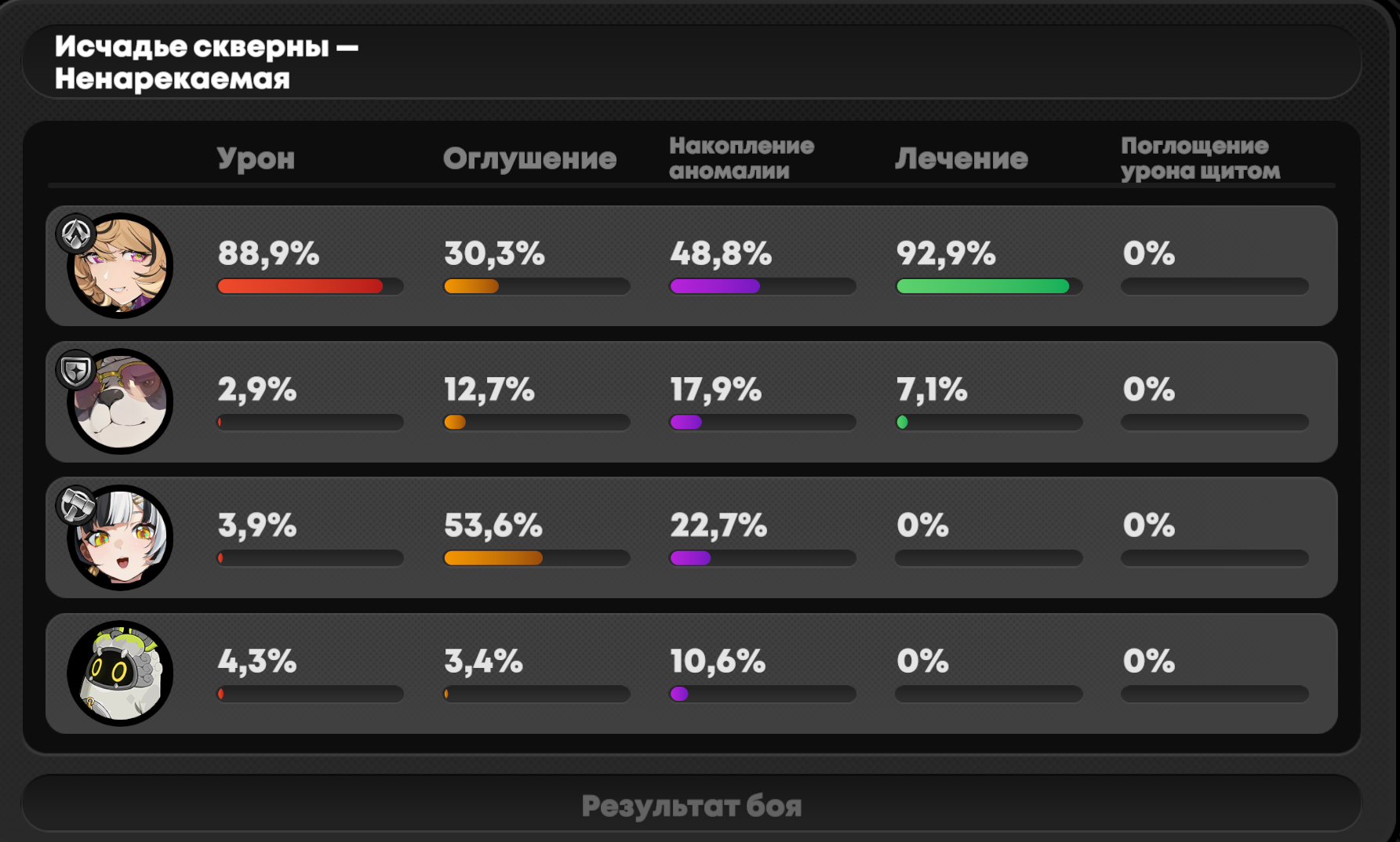This screenshot has height=842, width=1400.
Task: Click the 17,9% anomaly value of the panda
Action: click(715, 389)
